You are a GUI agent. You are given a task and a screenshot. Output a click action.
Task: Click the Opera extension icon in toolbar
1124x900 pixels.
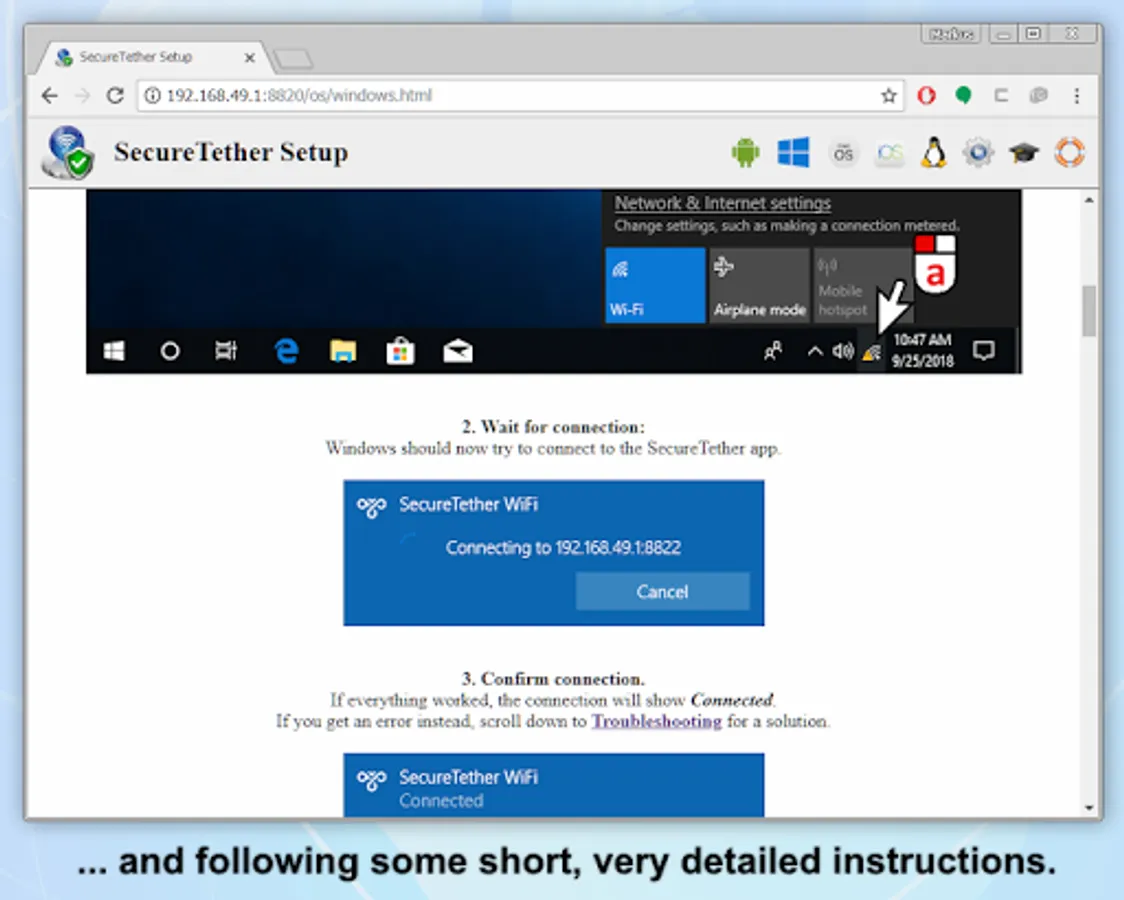coord(926,95)
